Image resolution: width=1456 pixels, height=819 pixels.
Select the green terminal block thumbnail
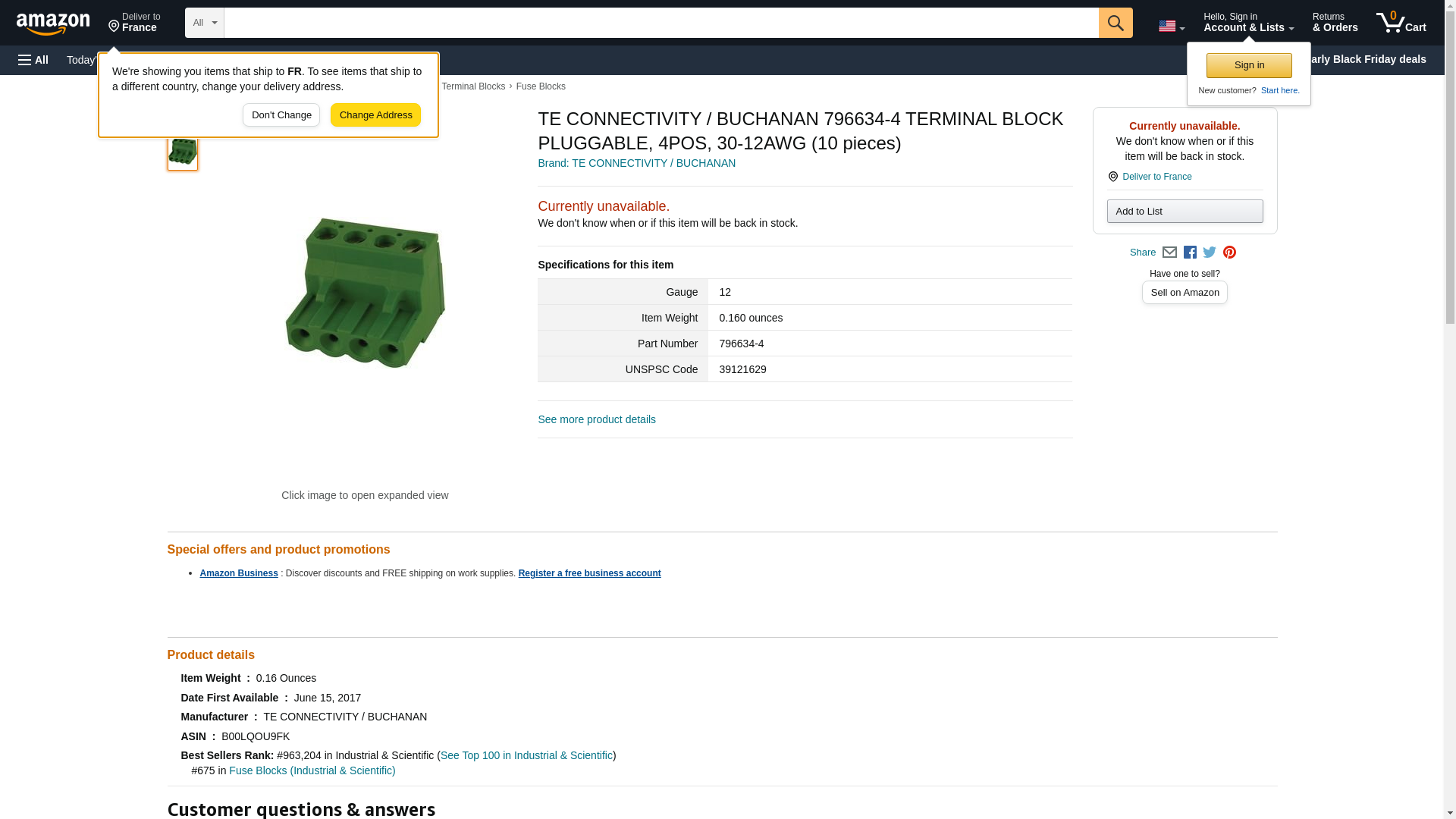pyautogui.click(x=183, y=152)
